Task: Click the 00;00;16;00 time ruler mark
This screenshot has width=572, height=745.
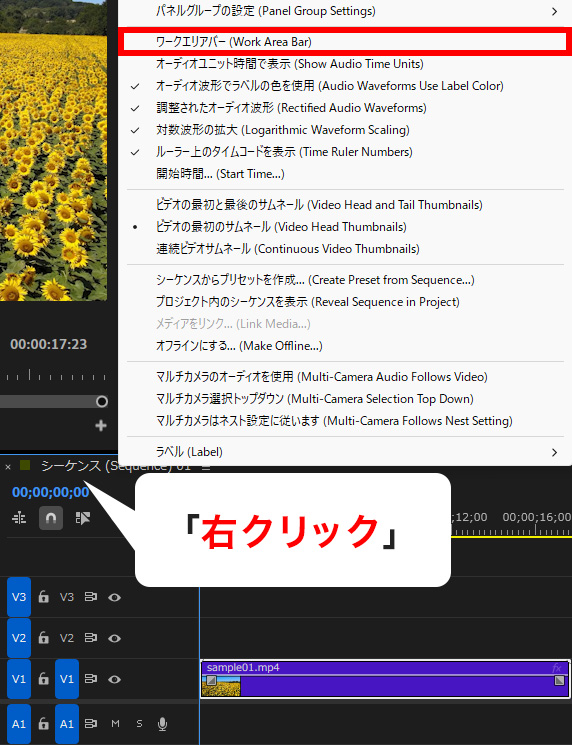Action: tap(537, 517)
